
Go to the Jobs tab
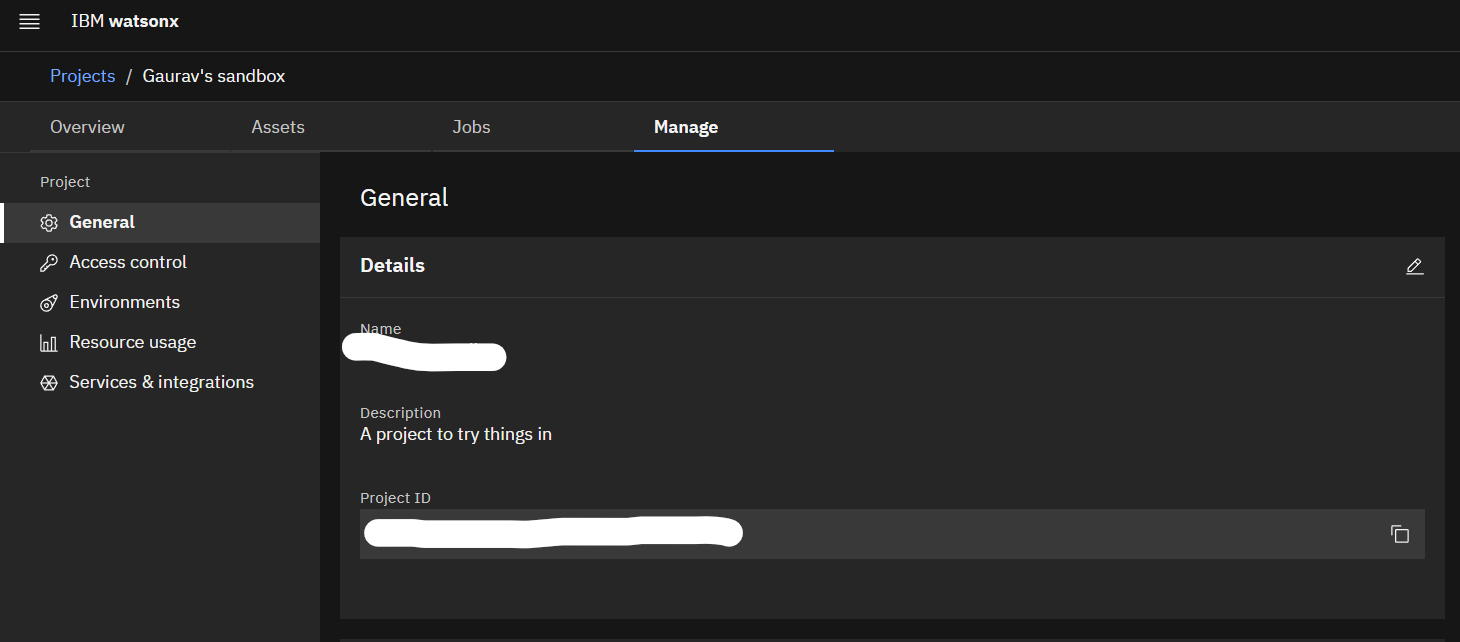(x=471, y=127)
